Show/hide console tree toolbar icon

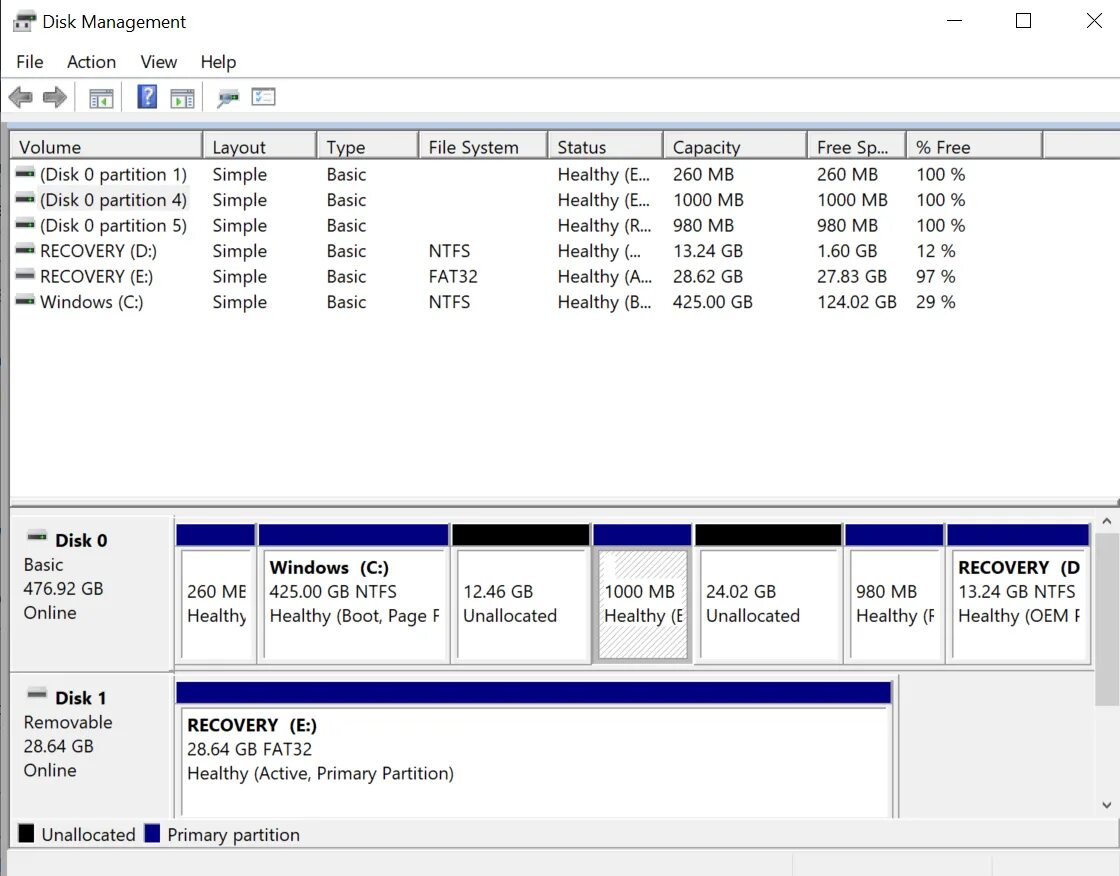pos(101,98)
